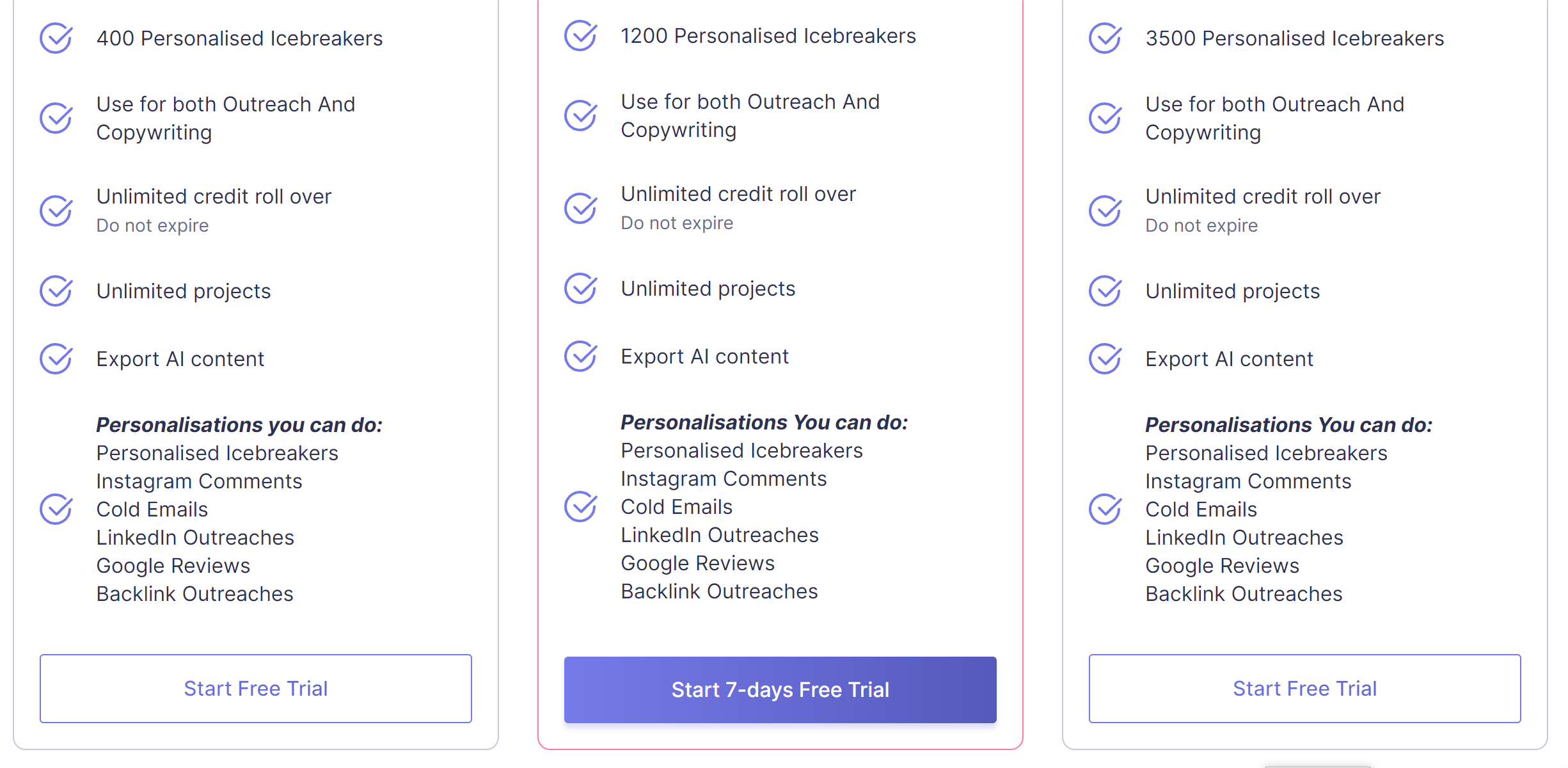Click Start Free Trial button in left plan

pos(256,689)
